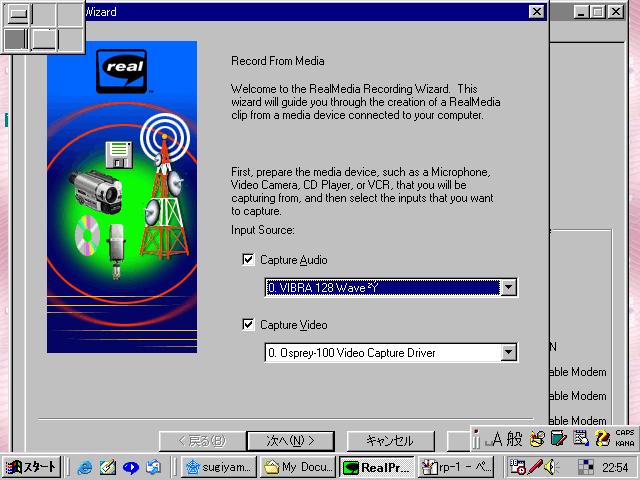Click the checkered display tray icon
This screenshot has width=640, height=480.
tap(586, 467)
